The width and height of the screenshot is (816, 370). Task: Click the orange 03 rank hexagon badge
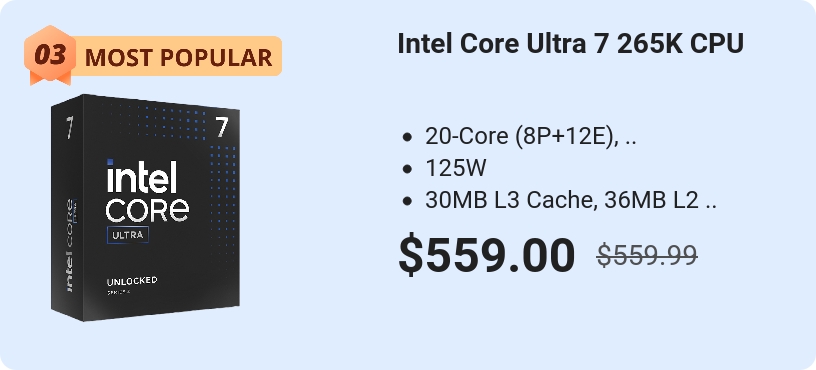coord(50,55)
